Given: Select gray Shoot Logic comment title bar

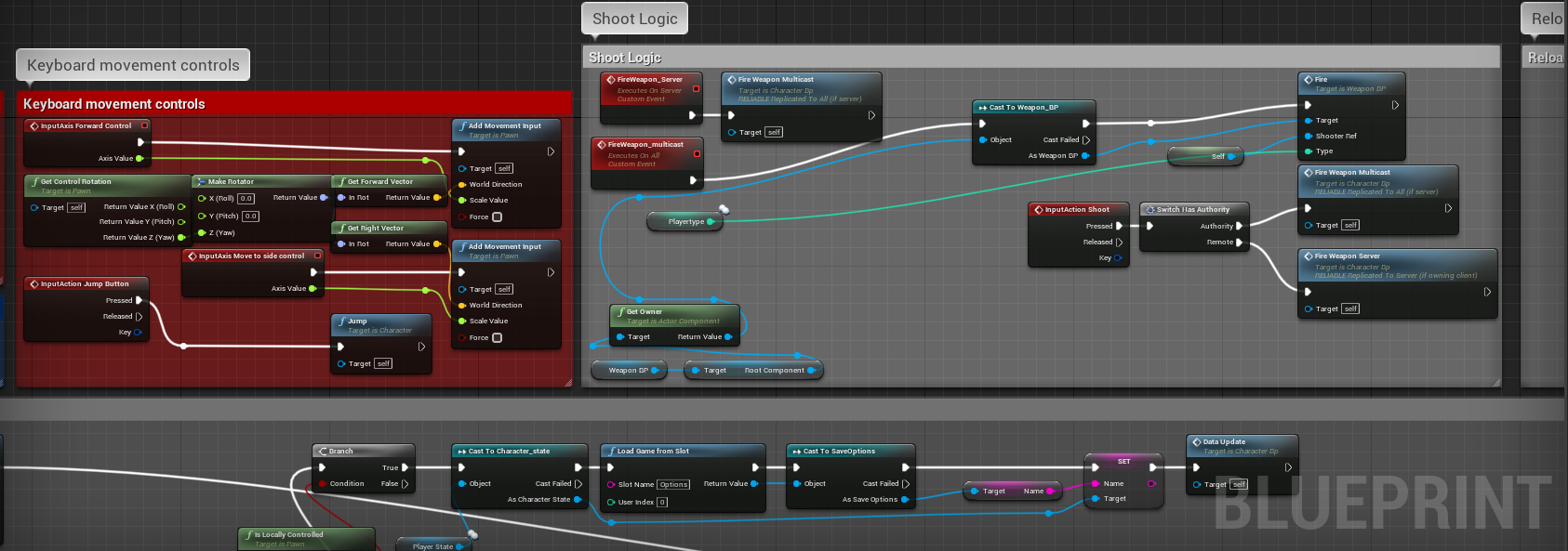Looking at the screenshot, I should coord(1042,57).
